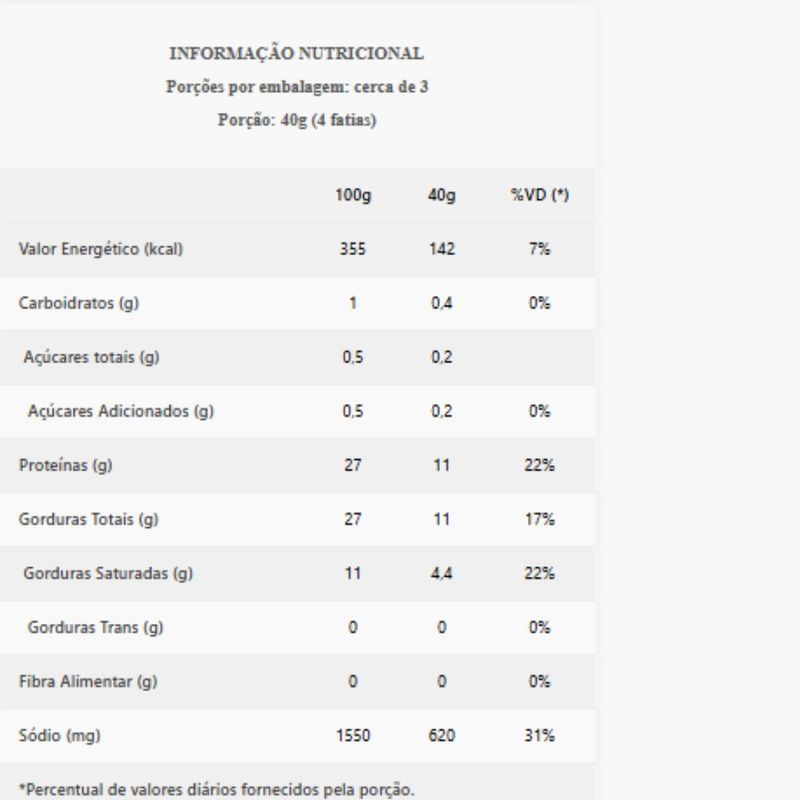Select the Gorduras Totais (g) label
The height and width of the screenshot is (800, 800).
(x=90, y=520)
